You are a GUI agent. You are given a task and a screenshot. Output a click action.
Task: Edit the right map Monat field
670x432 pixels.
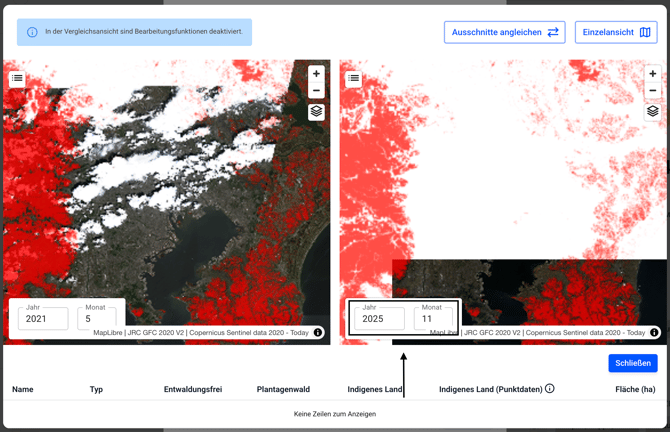tap(433, 319)
